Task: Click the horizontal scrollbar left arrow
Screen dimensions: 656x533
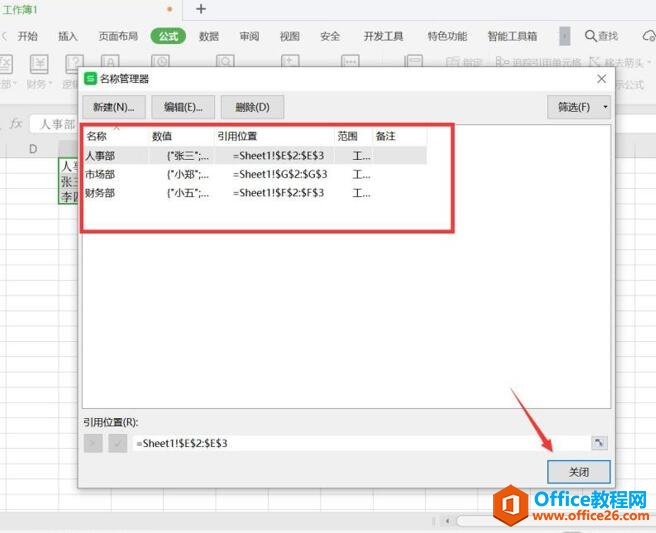Action: click(448, 521)
